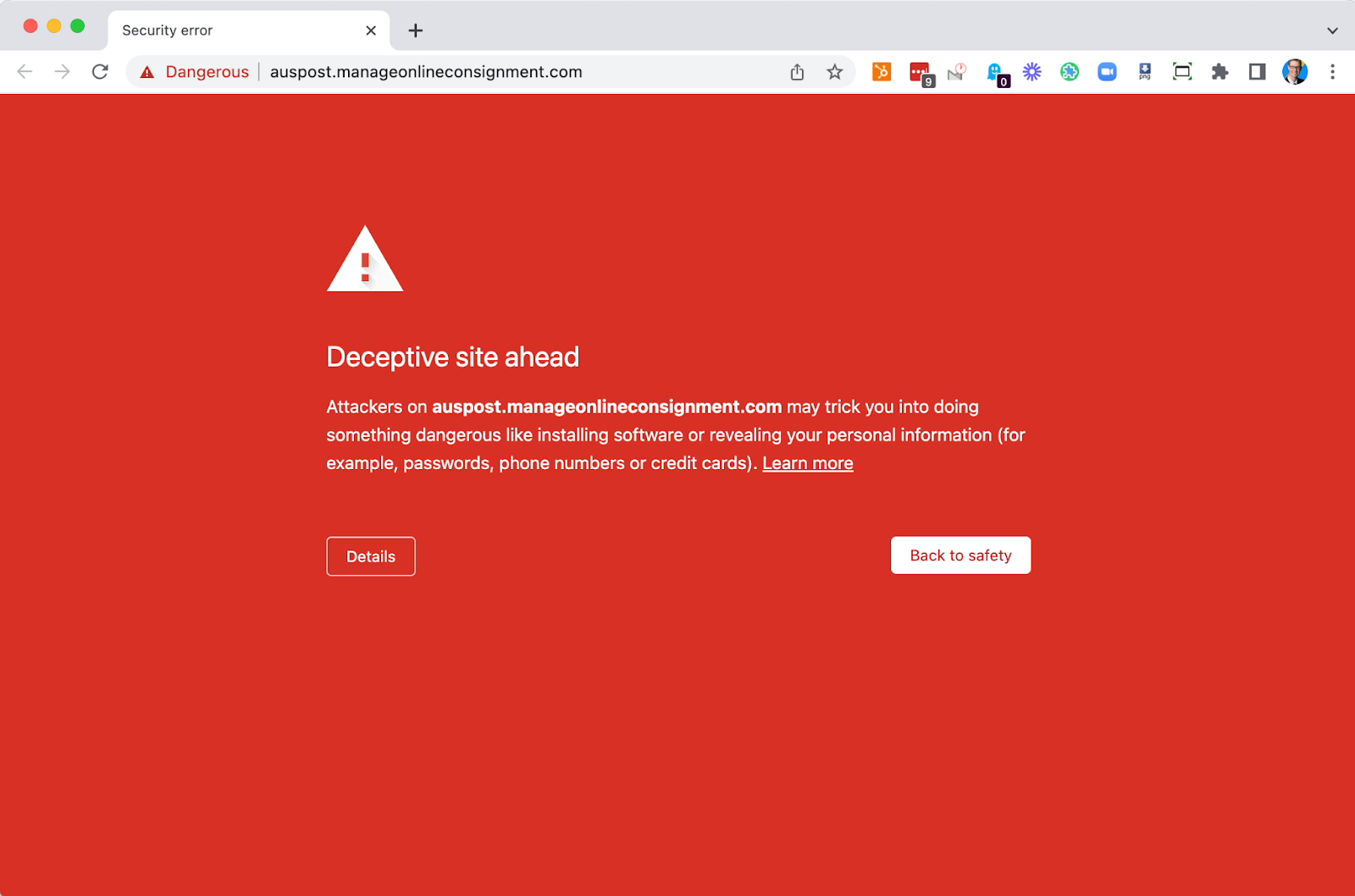Expand the Details section

pos(371,556)
